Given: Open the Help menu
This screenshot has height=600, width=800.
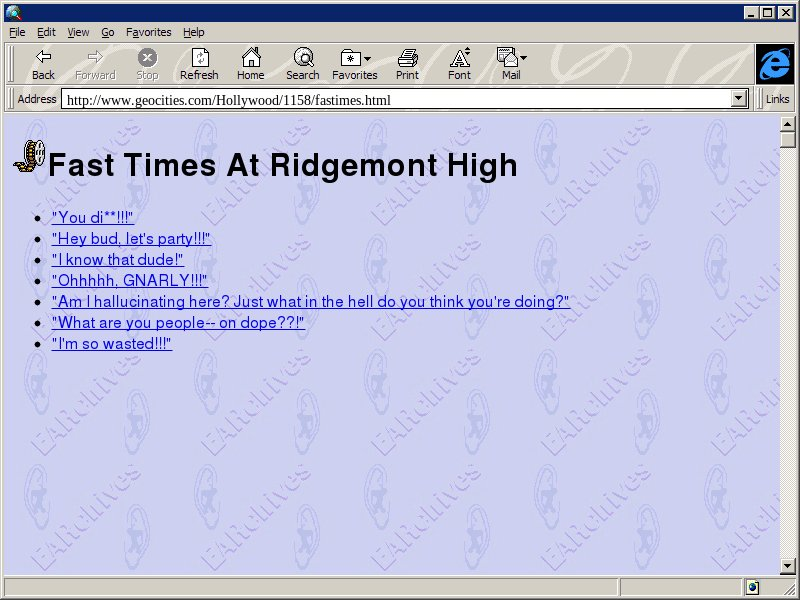Looking at the screenshot, I should (193, 32).
